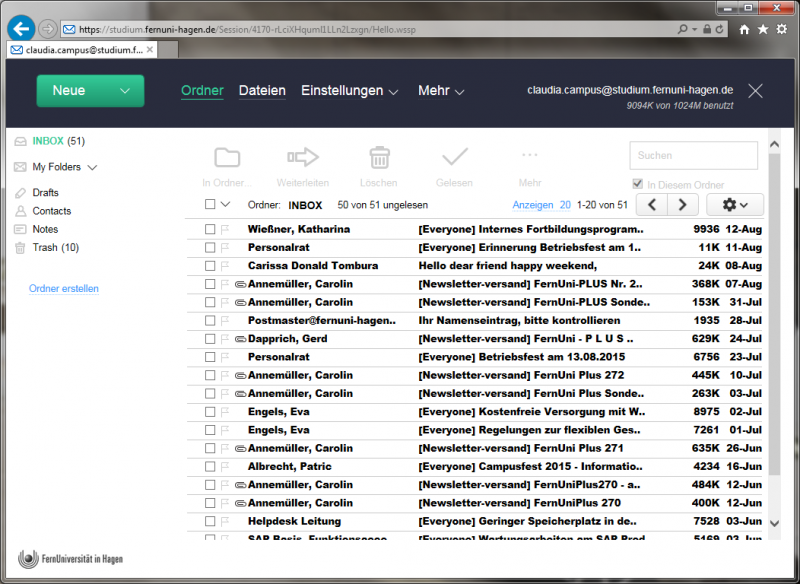Open the Dateien tab

pos(262,91)
